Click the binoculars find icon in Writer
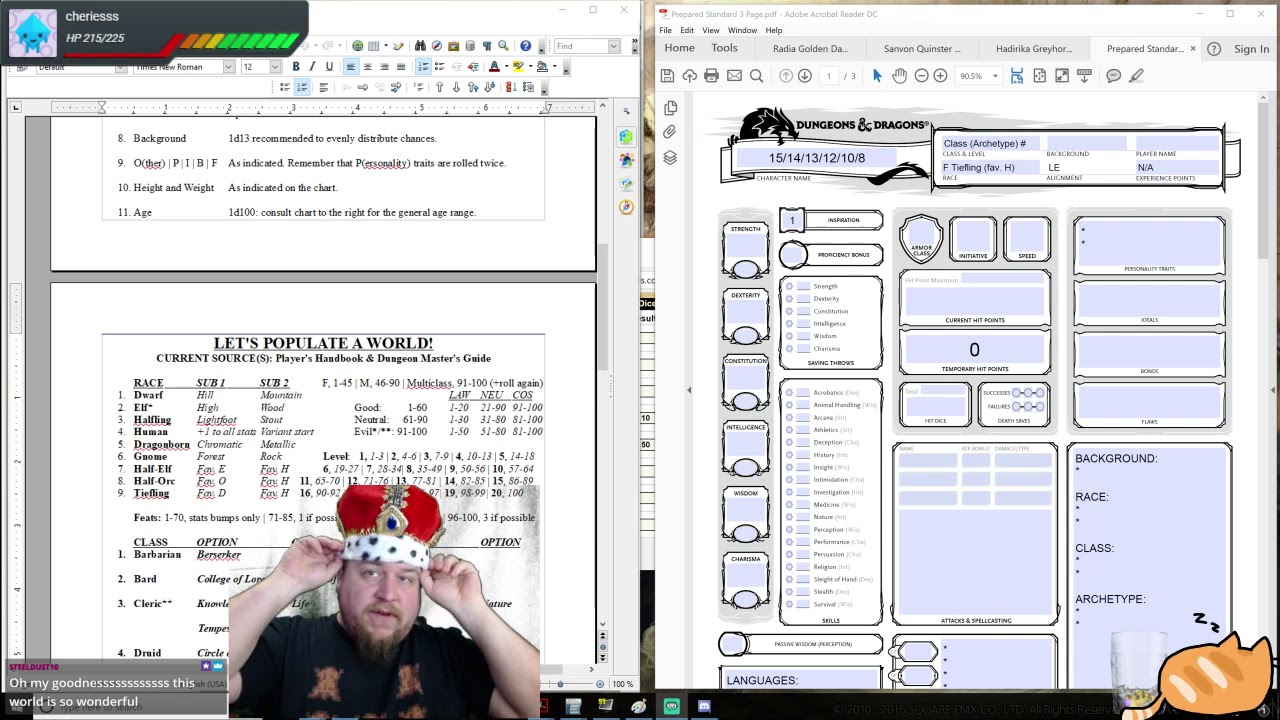This screenshot has height=720, width=1280. click(x=420, y=46)
